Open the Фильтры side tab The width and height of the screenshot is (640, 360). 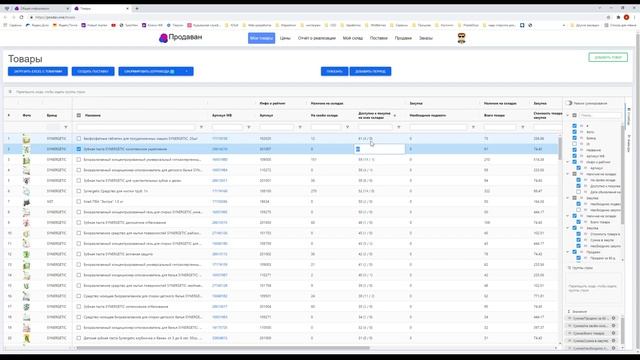point(629,143)
